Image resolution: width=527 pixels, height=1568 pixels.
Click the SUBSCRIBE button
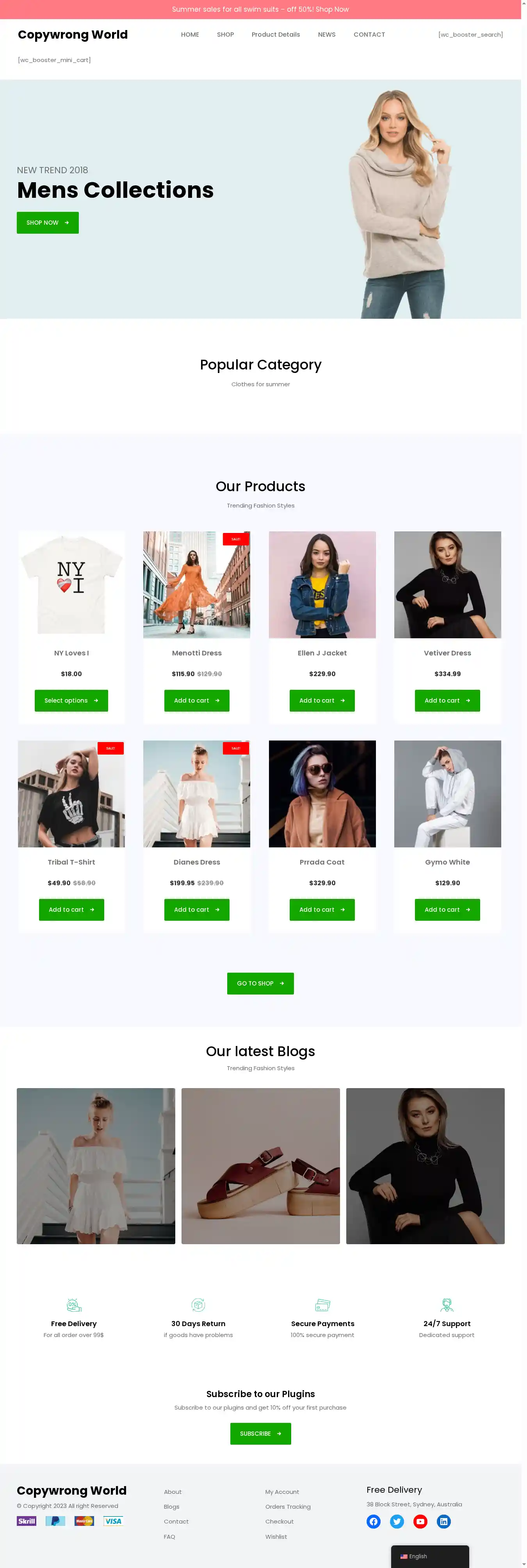point(261,1434)
